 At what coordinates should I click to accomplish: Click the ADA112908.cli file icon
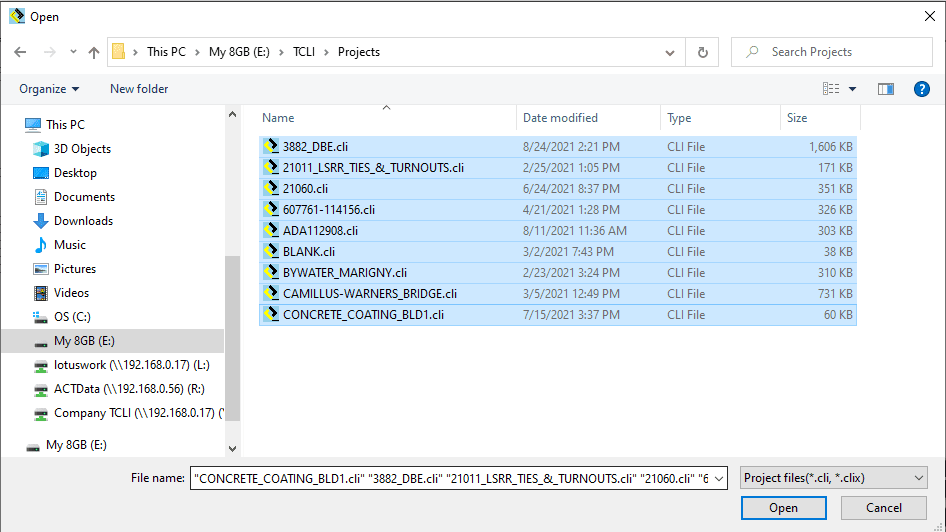point(271,231)
